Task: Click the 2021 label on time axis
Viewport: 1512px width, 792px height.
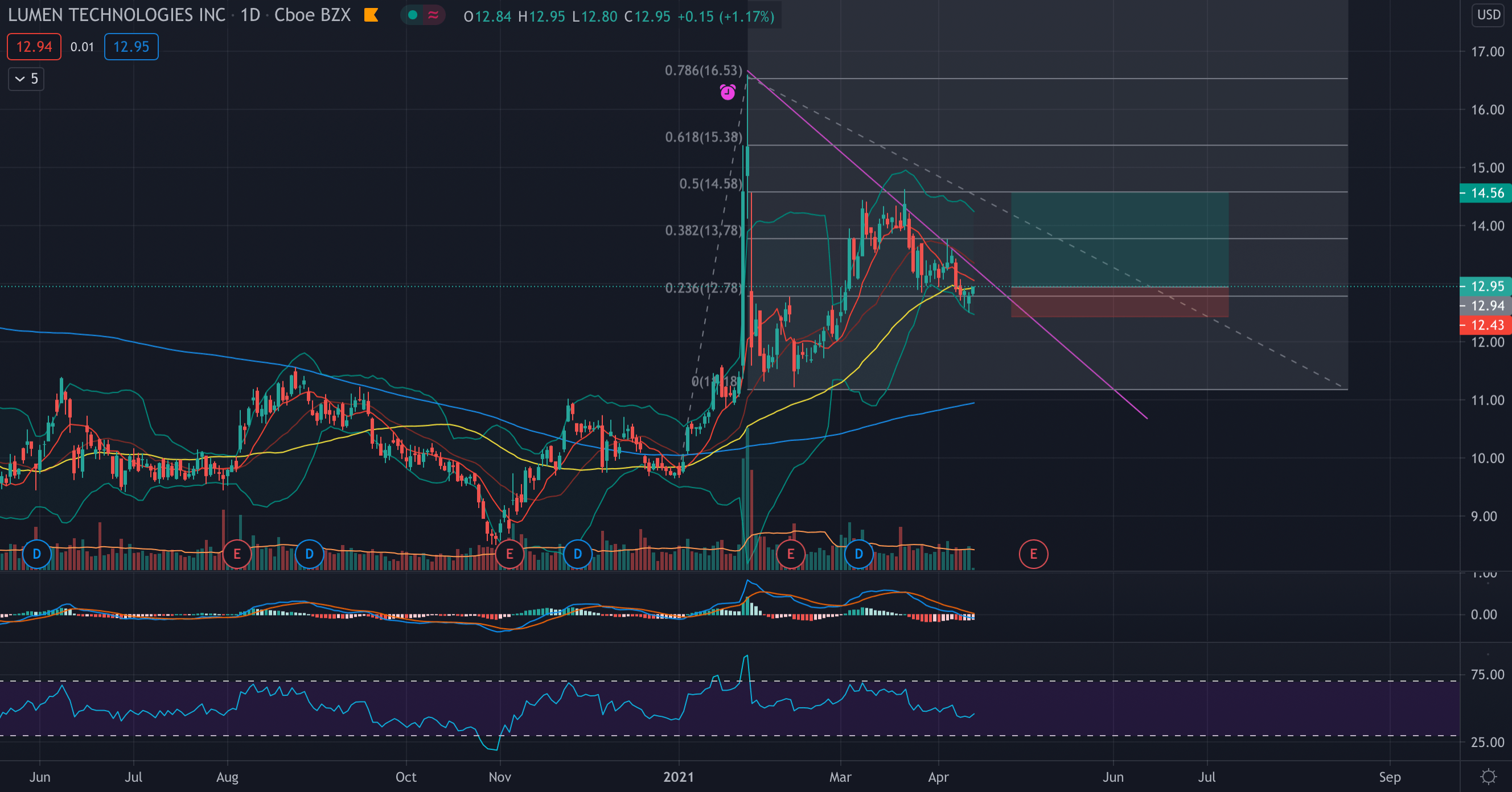Action: [679, 777]
